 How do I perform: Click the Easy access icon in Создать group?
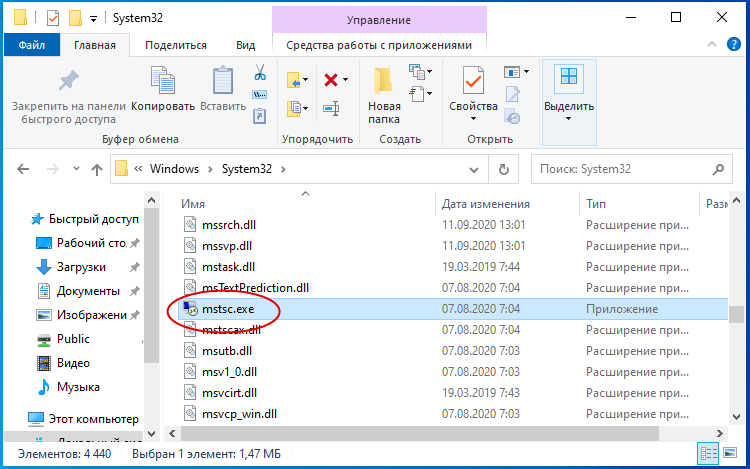point(417,94)
